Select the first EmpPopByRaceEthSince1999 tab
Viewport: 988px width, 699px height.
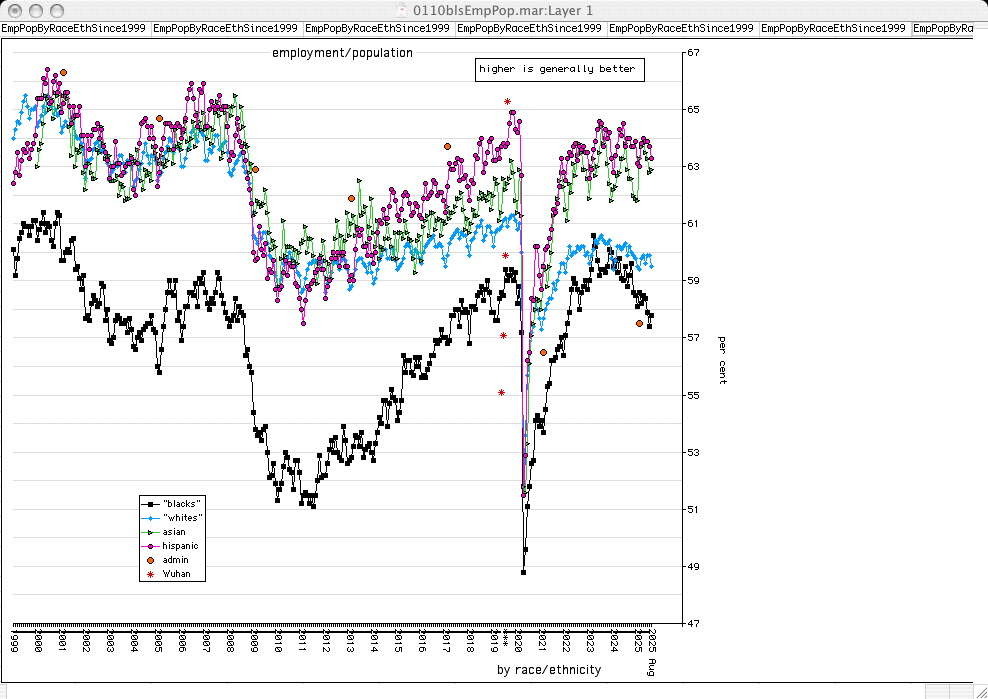(73, 29)
